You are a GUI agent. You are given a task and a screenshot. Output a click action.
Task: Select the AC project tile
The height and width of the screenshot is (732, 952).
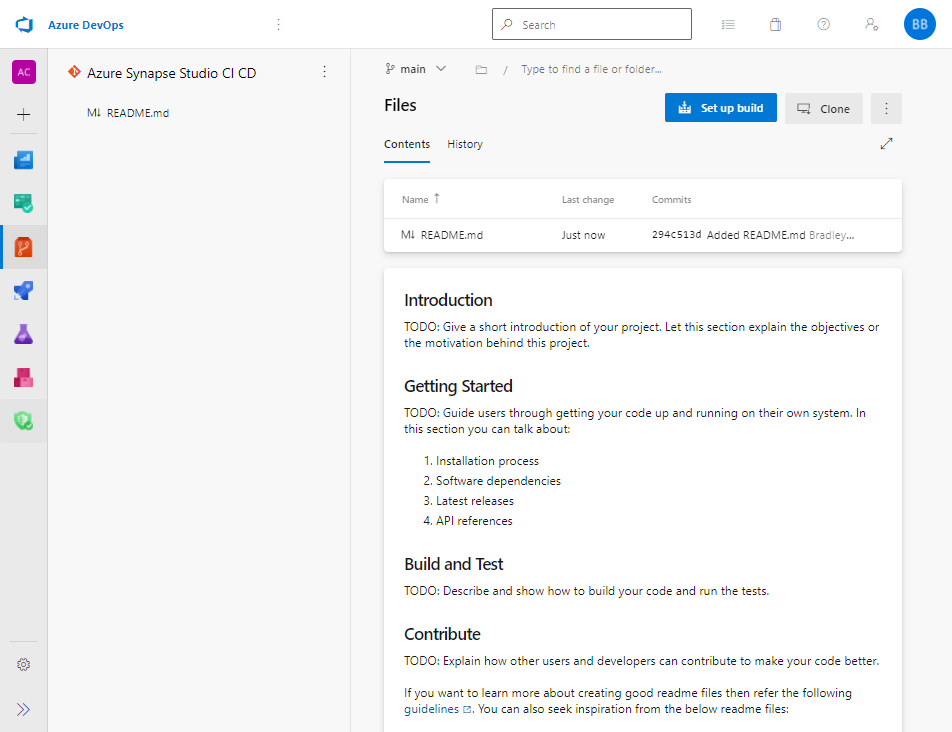24,72
